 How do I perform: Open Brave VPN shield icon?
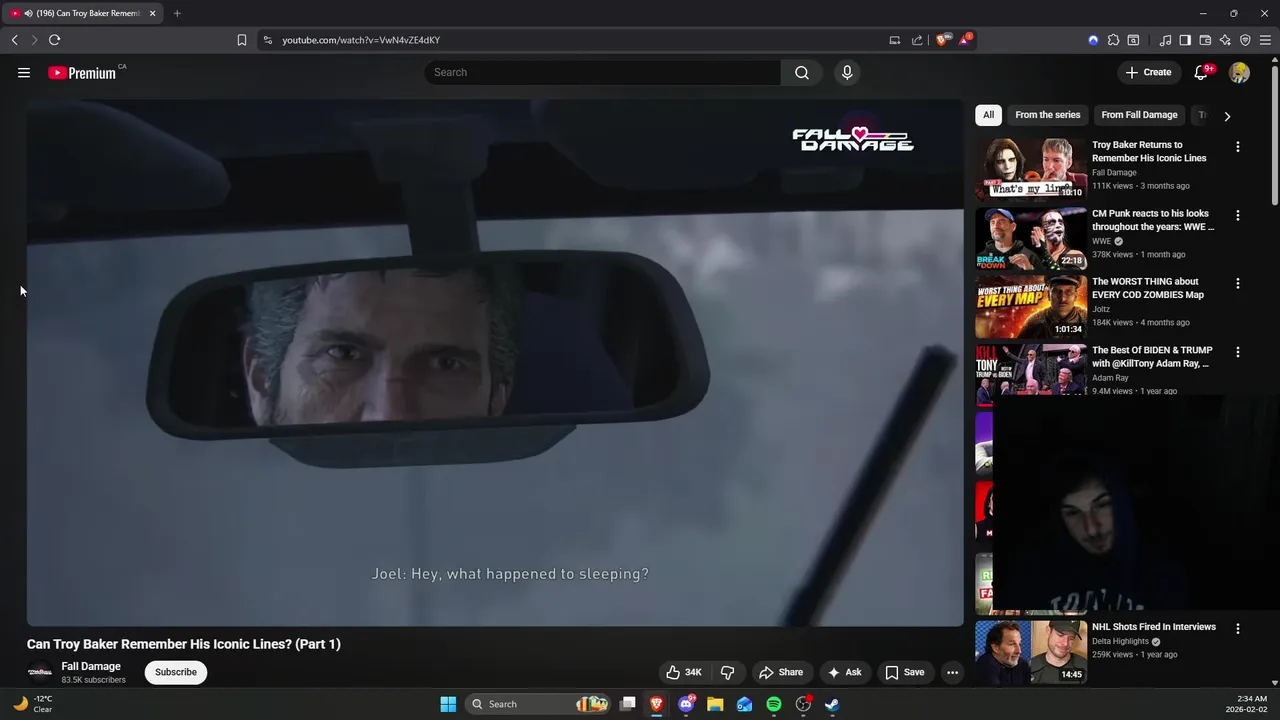point(1245,40)
